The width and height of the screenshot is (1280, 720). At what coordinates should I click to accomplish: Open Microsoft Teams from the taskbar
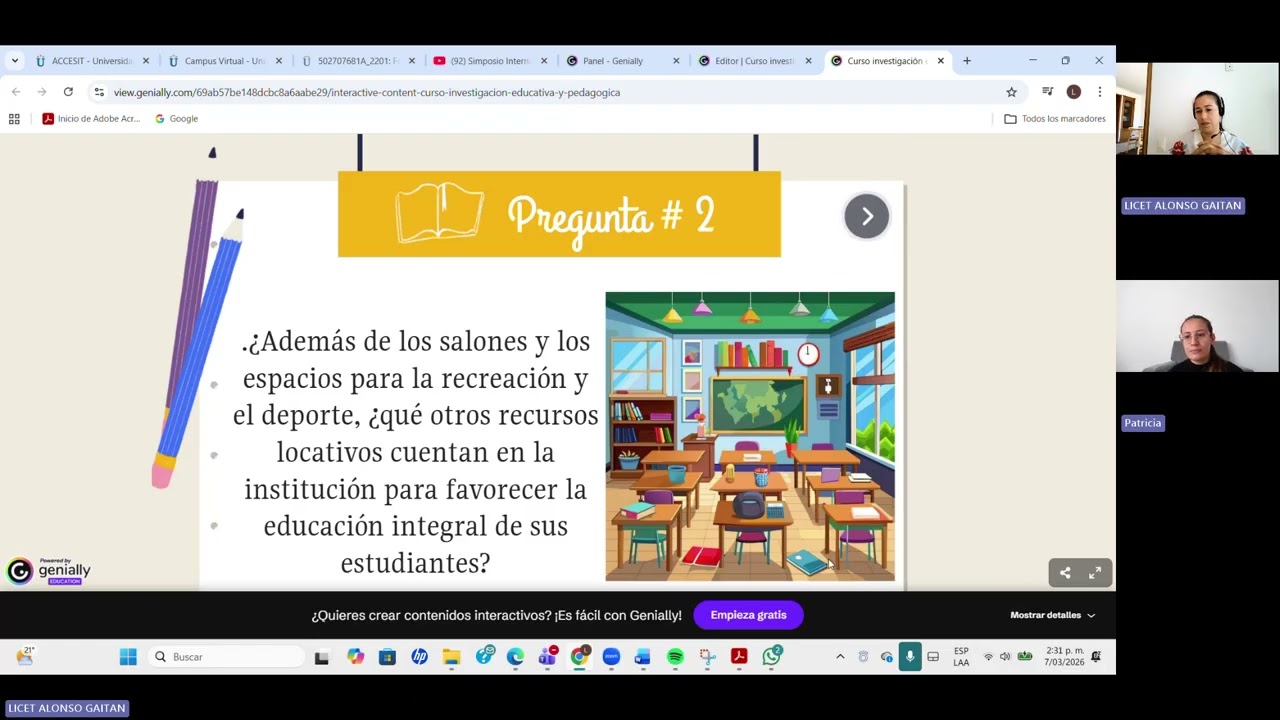[x=547, y=657]
